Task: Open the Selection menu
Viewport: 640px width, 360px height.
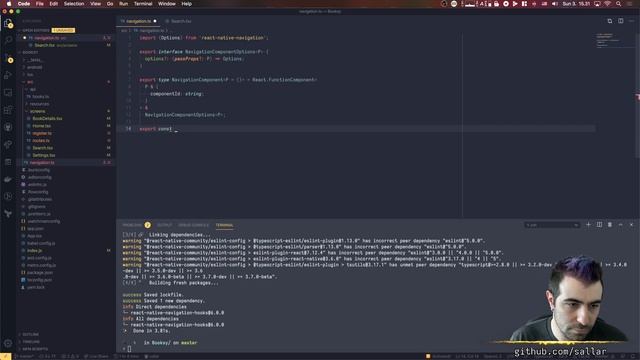Action: tap(74, 4)
